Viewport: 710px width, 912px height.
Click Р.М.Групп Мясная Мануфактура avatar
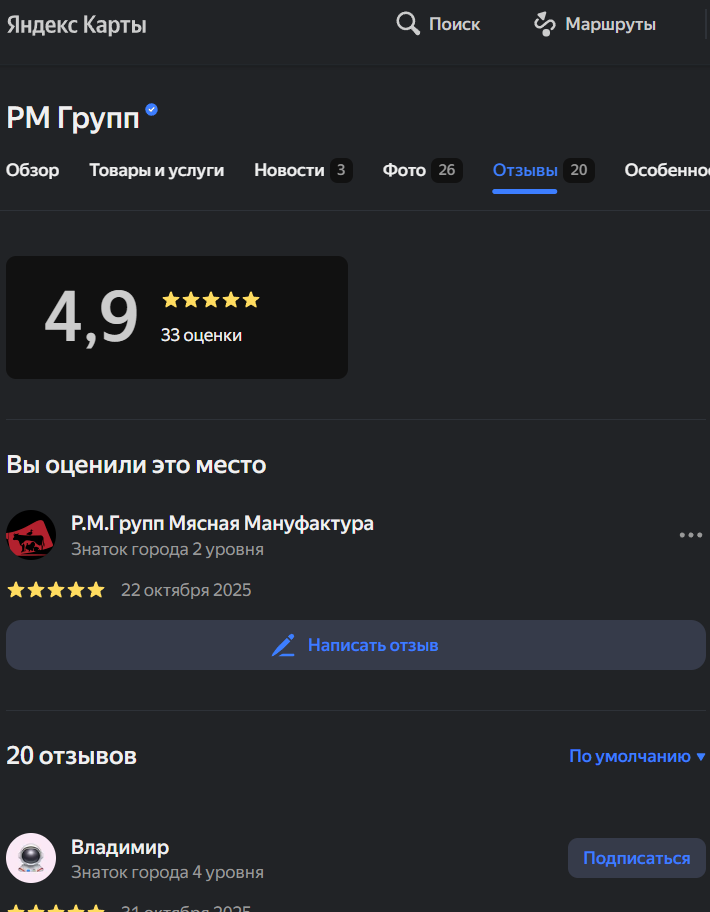point(31,535)
